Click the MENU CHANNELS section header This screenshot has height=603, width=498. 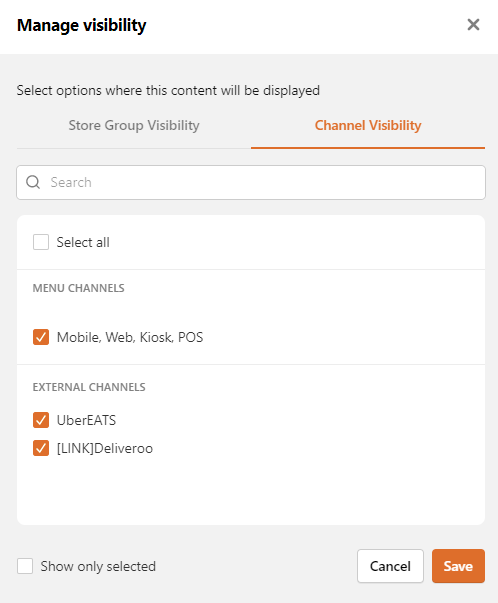click(78, 288)
